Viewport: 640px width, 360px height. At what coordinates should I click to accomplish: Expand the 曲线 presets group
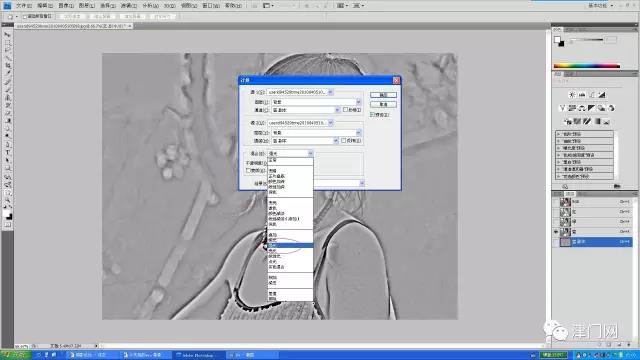point(558,141)
